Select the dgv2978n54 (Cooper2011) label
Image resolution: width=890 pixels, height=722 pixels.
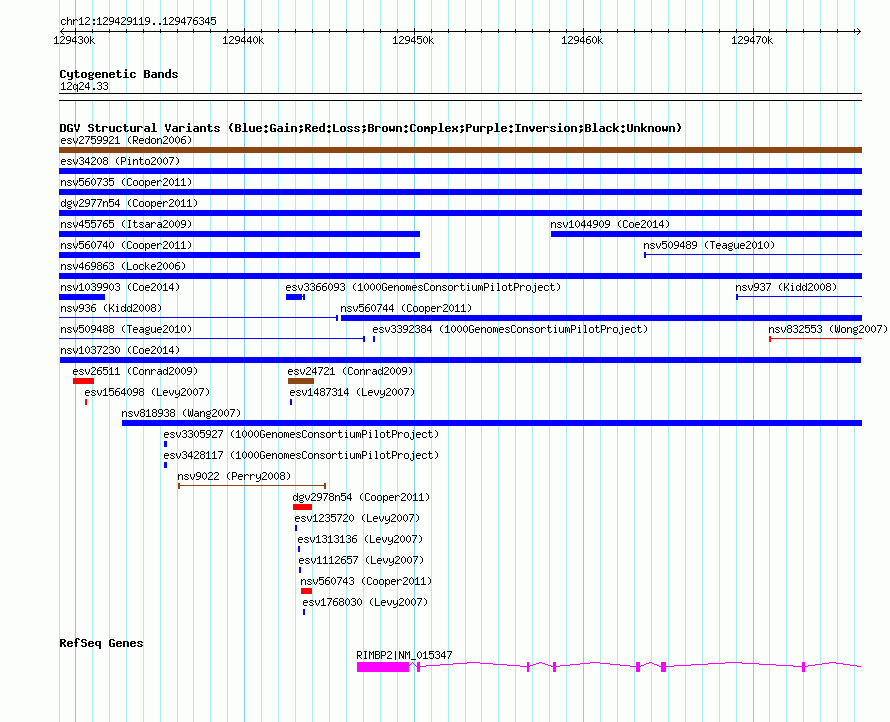coord(361,497)
